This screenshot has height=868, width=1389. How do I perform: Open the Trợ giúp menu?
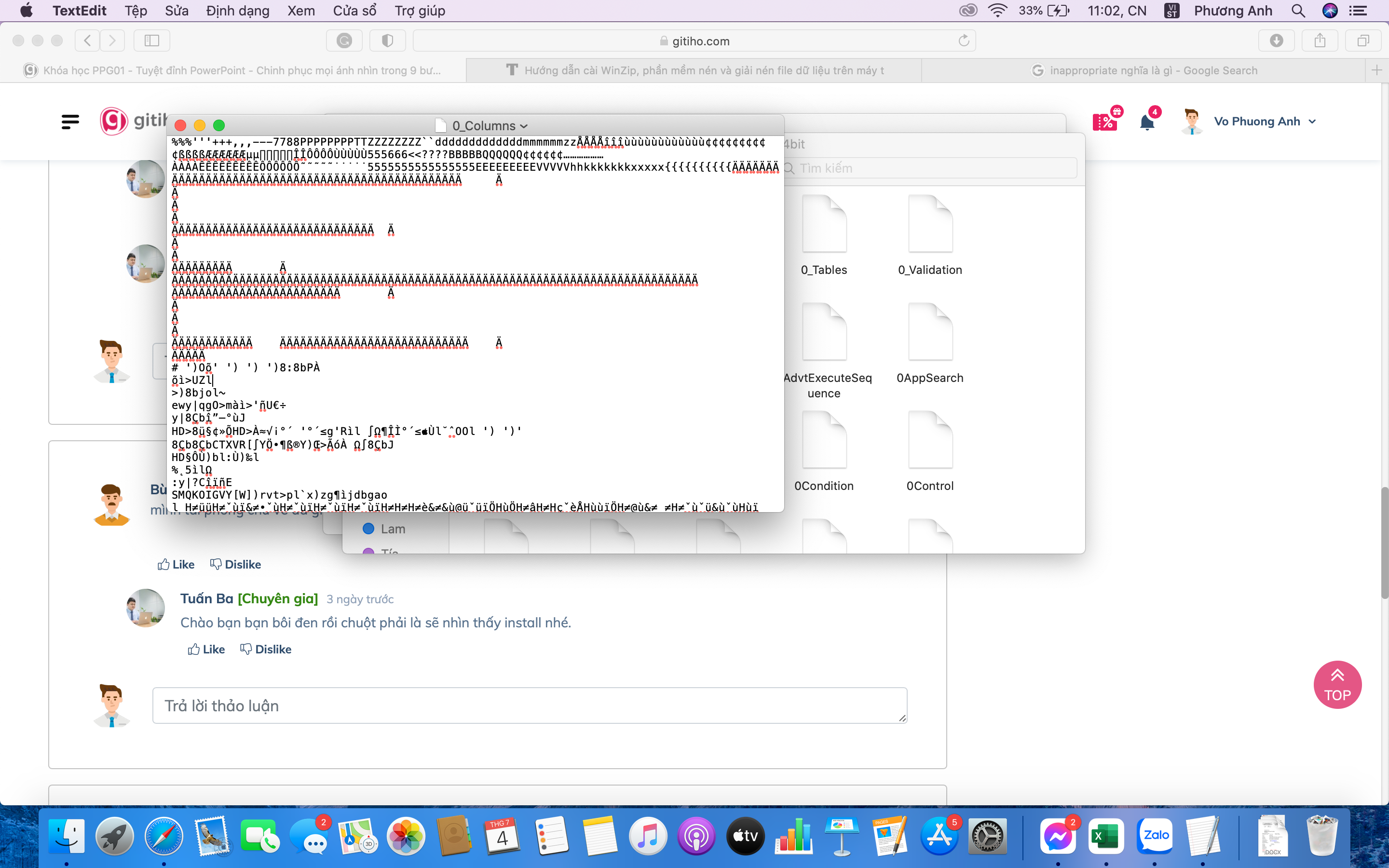coord(420,10)
